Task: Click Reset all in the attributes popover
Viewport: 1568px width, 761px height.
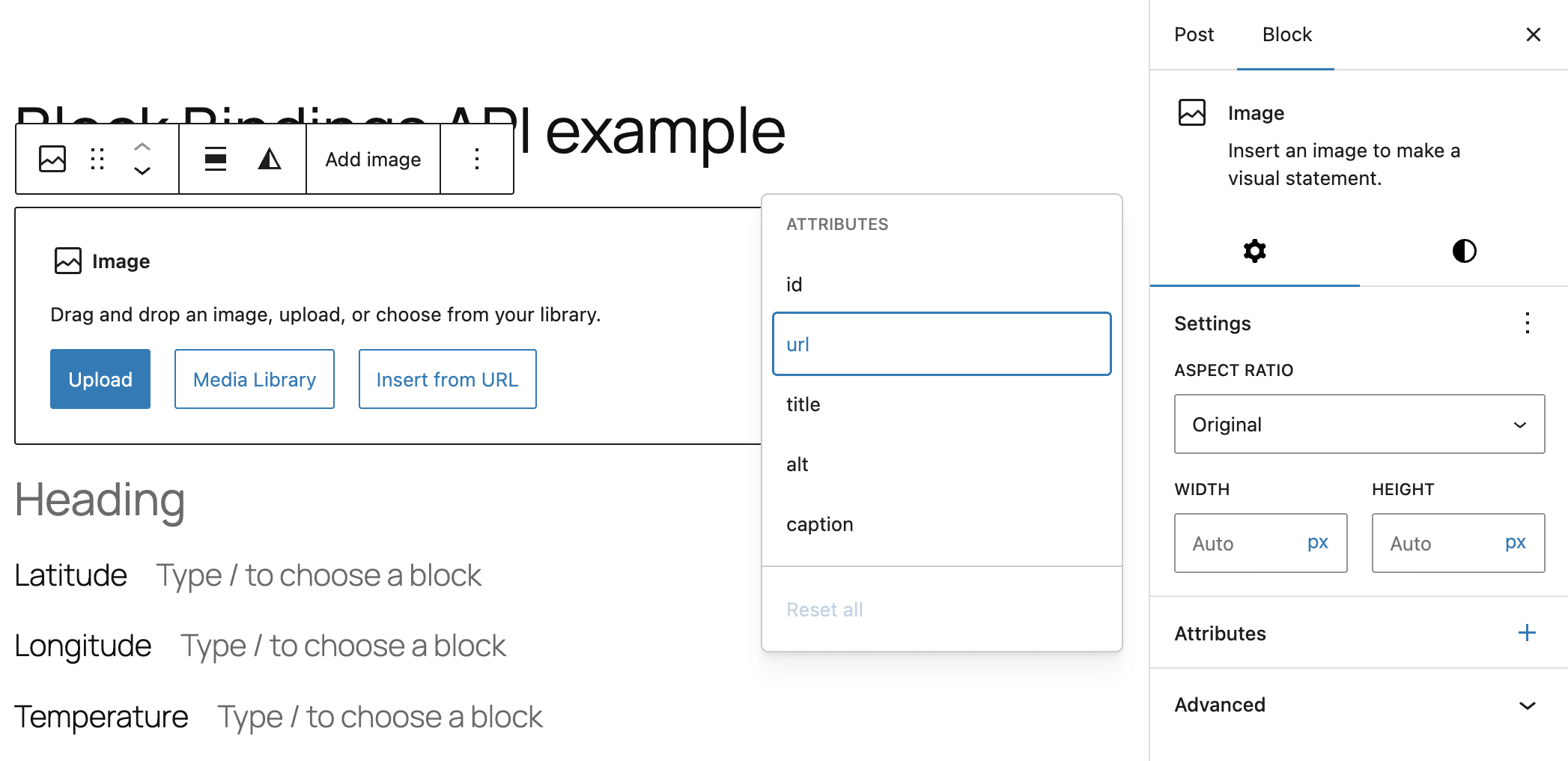Action: pos(824,609)
